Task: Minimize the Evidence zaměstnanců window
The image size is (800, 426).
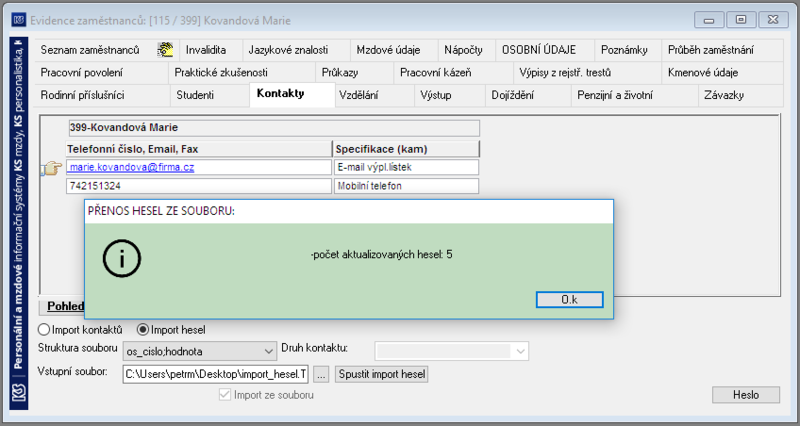Action: (709, 20)
